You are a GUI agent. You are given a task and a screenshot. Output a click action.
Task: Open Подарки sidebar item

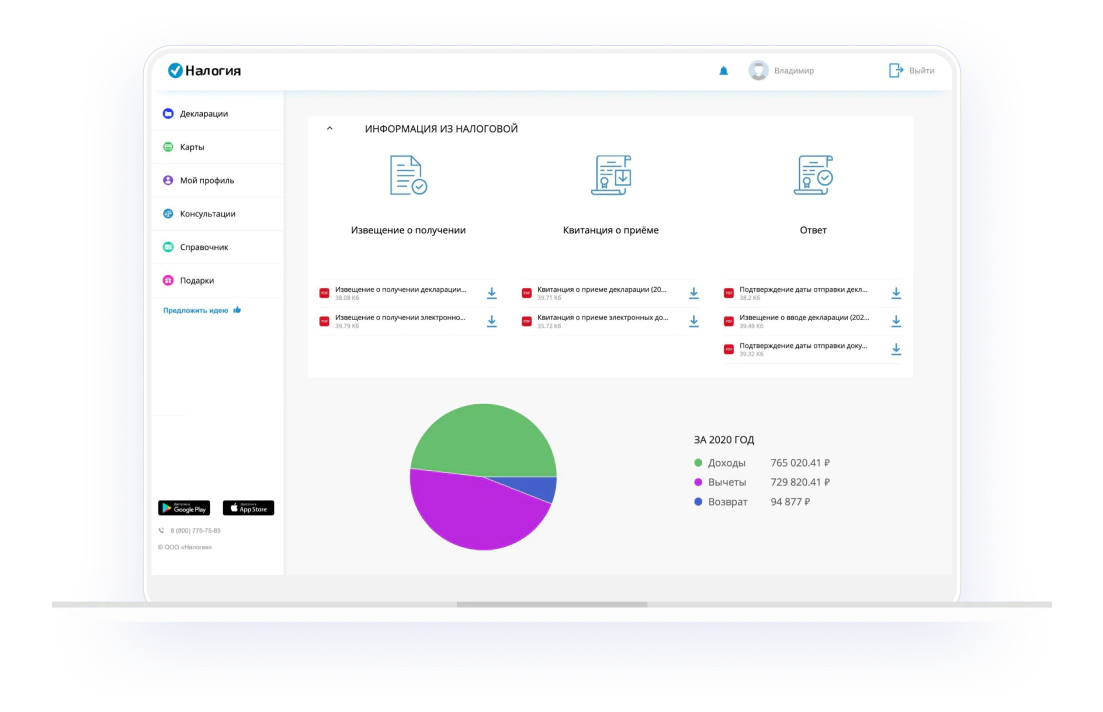(x=196, y=281)
